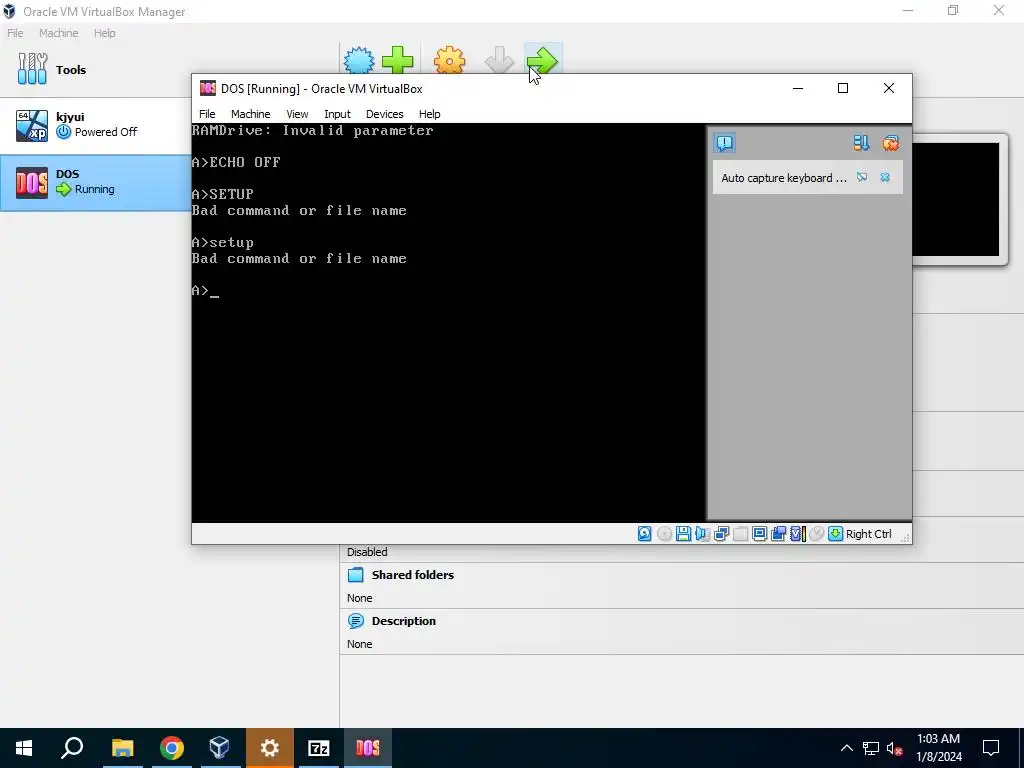Dismiss the Auto capture keyboard notification
1024x768 pixels.
point(885,177)
